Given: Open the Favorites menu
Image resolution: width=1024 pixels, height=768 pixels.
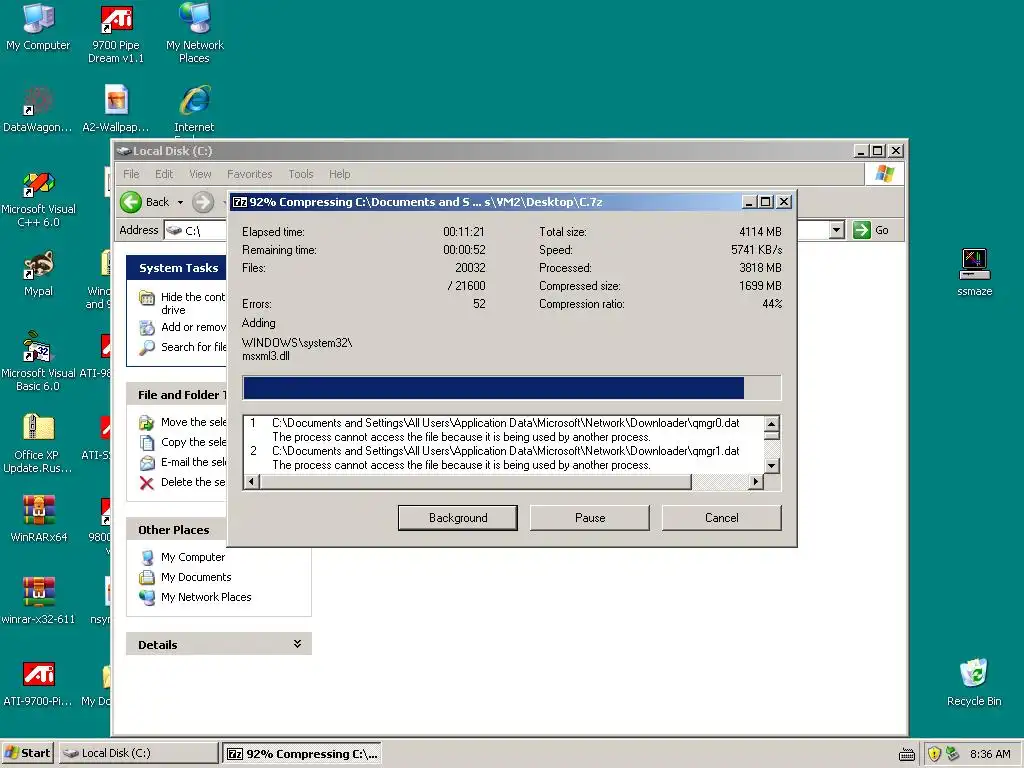Looking at the screenshot, I should 249,174.
